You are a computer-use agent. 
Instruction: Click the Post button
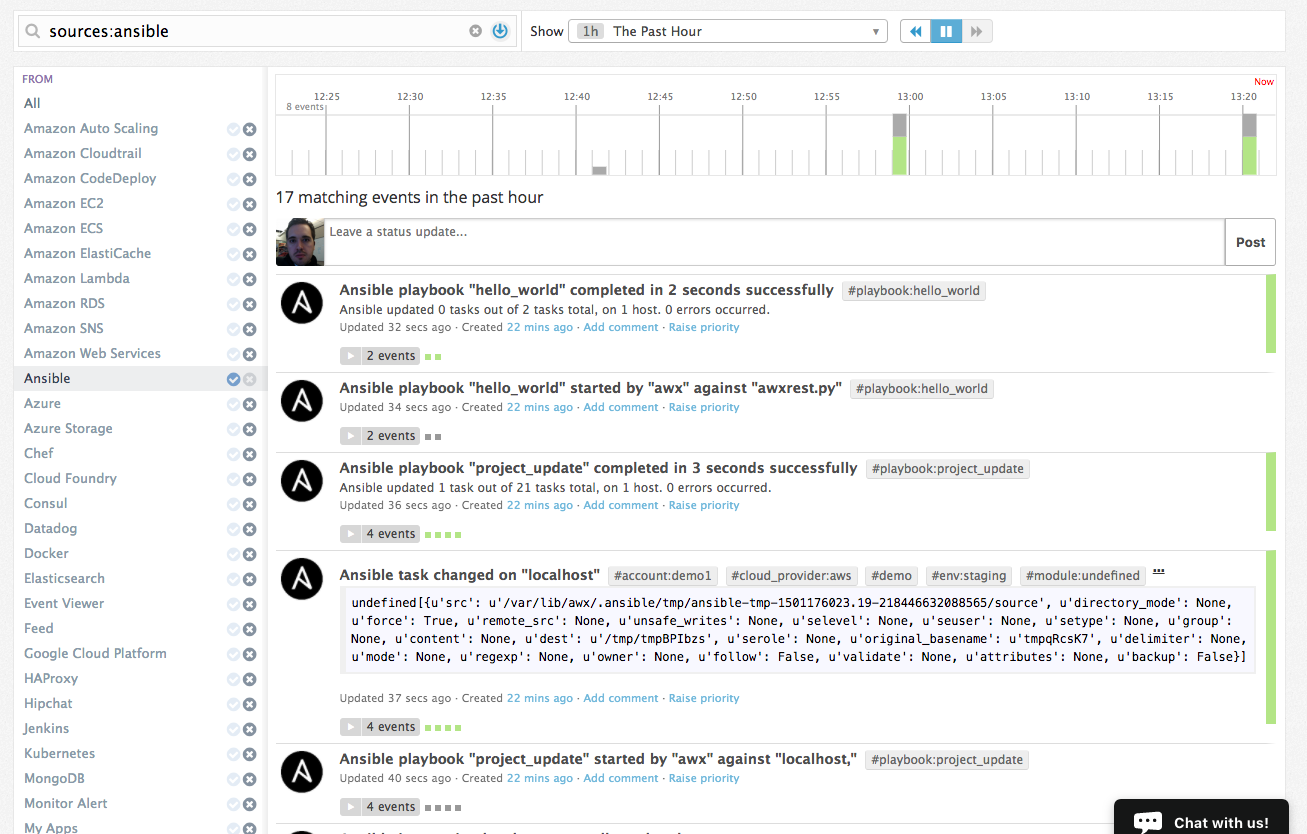click(x=1250, y=242)
